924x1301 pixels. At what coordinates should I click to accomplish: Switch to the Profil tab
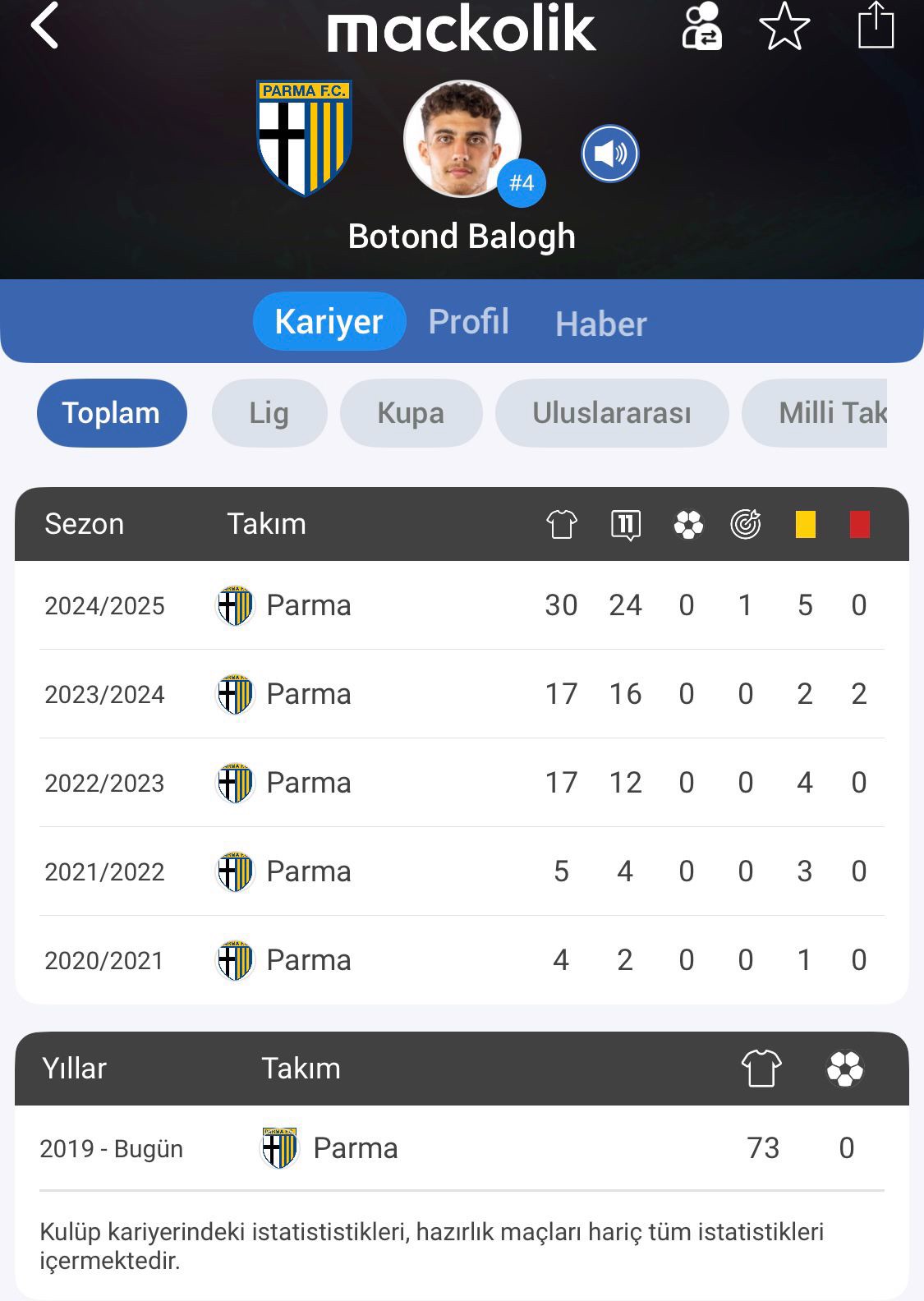[469, 321]
